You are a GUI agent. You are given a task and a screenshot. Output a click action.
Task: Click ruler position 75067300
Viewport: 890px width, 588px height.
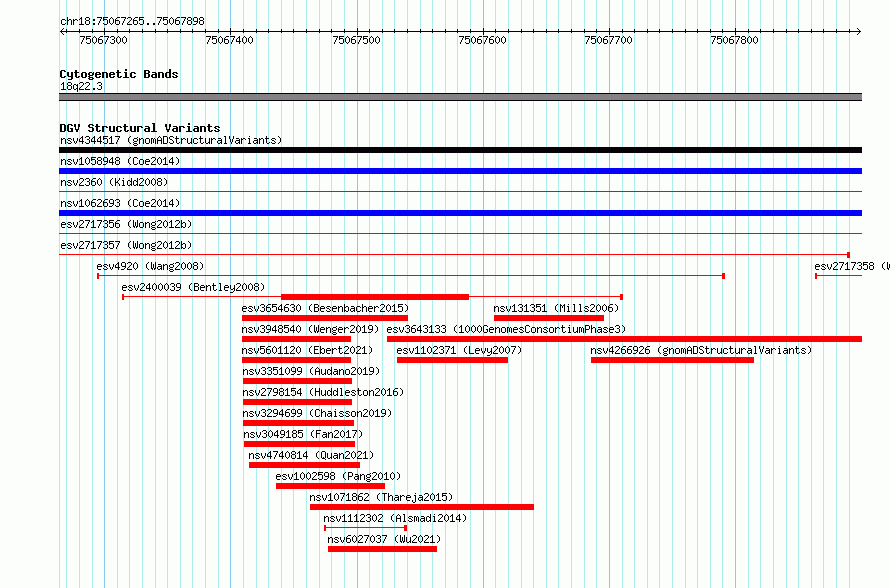pyautogui.click(x=103, y=40)
